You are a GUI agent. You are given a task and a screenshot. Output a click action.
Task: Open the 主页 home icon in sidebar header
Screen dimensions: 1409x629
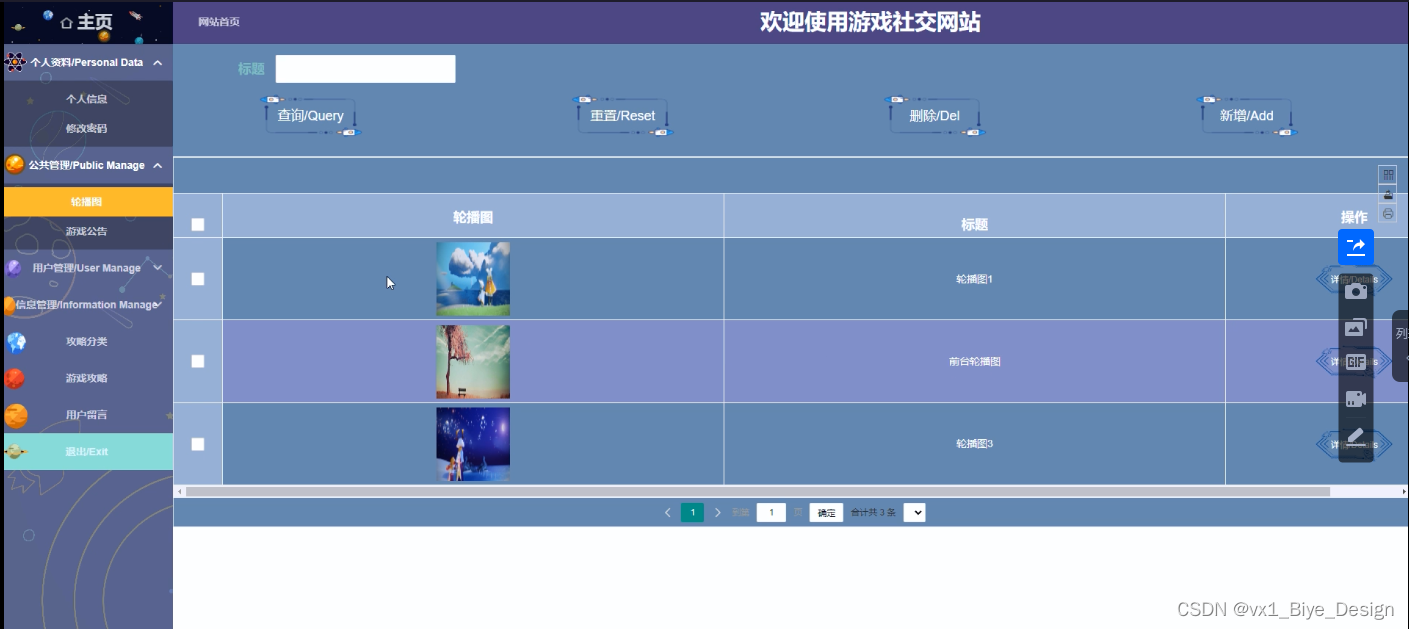tap(66, 22)
